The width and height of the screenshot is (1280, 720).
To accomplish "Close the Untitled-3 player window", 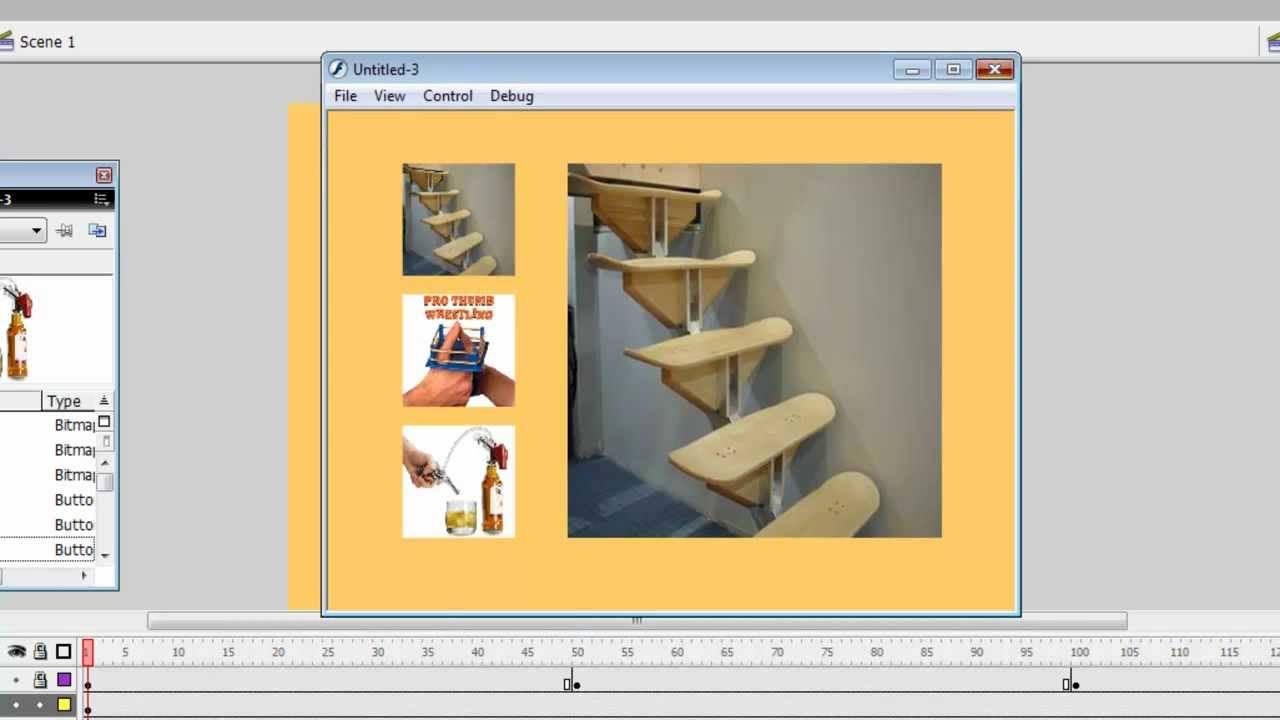I will pos(994,69).
